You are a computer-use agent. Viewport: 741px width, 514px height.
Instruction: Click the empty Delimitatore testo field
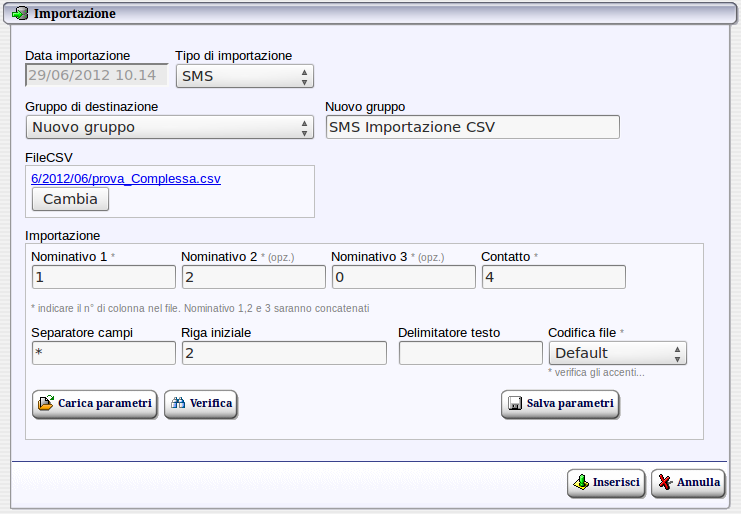470,353
